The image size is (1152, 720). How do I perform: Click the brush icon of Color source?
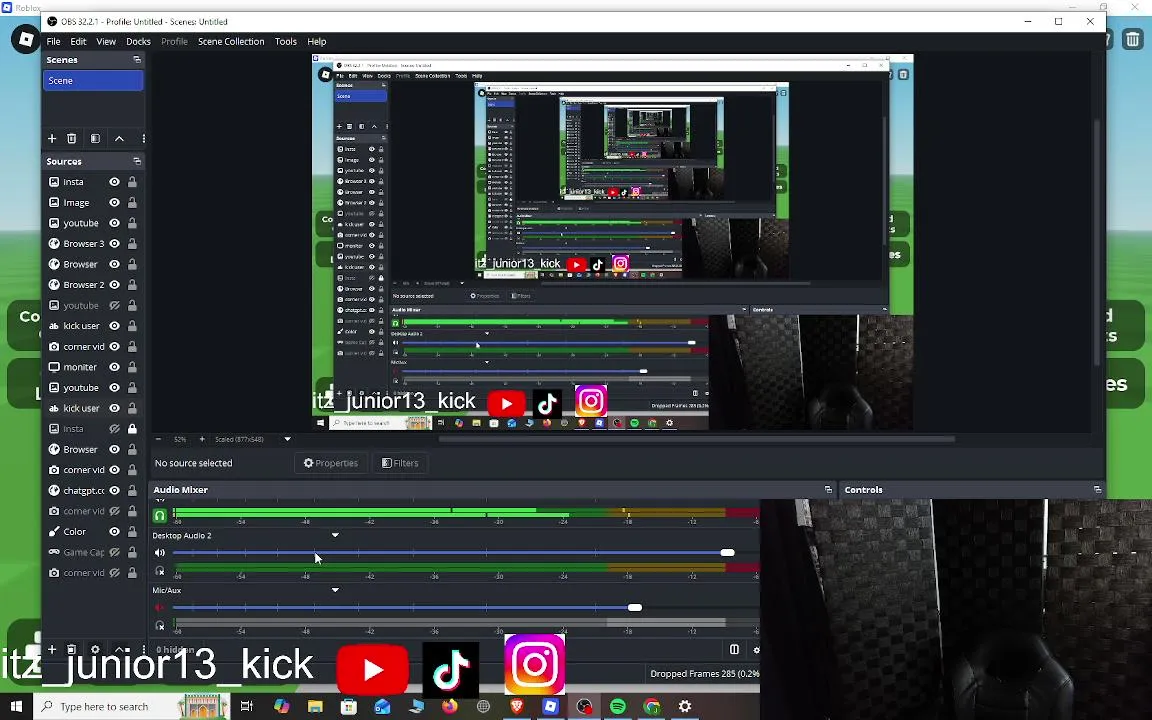coord(54,531)
